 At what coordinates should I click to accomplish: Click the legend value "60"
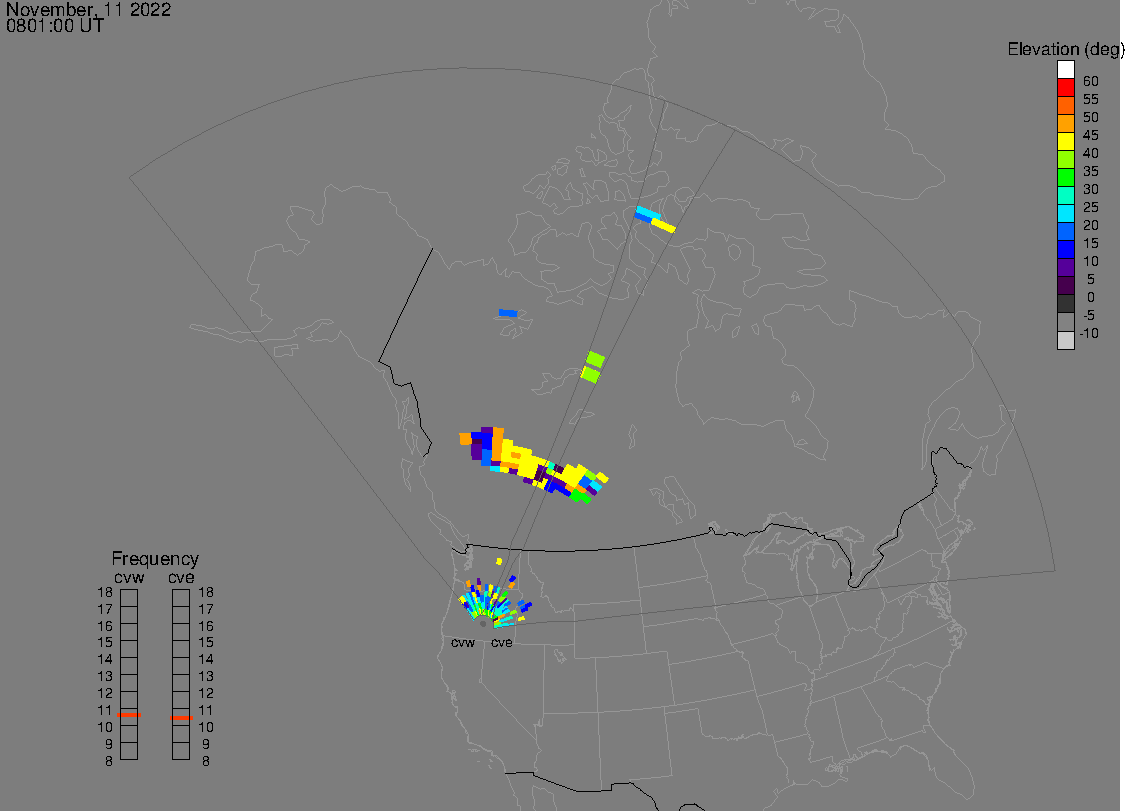point(1091,81)
